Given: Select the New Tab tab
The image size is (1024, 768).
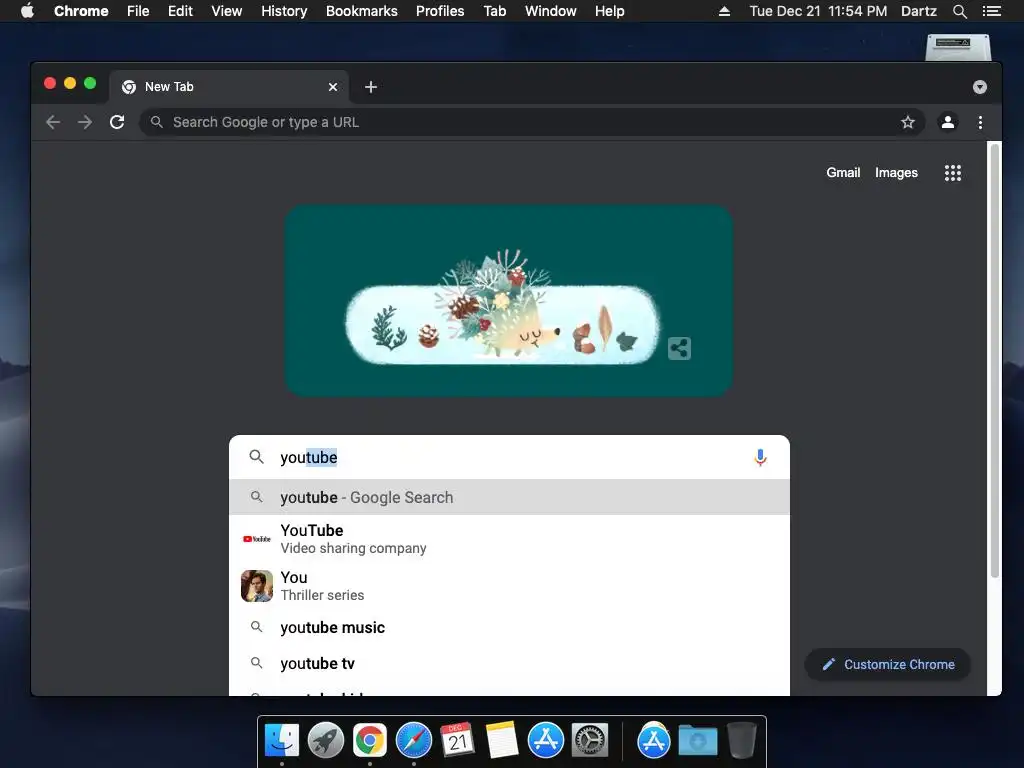Looking at the screenshot, I should tap(229, 87).
